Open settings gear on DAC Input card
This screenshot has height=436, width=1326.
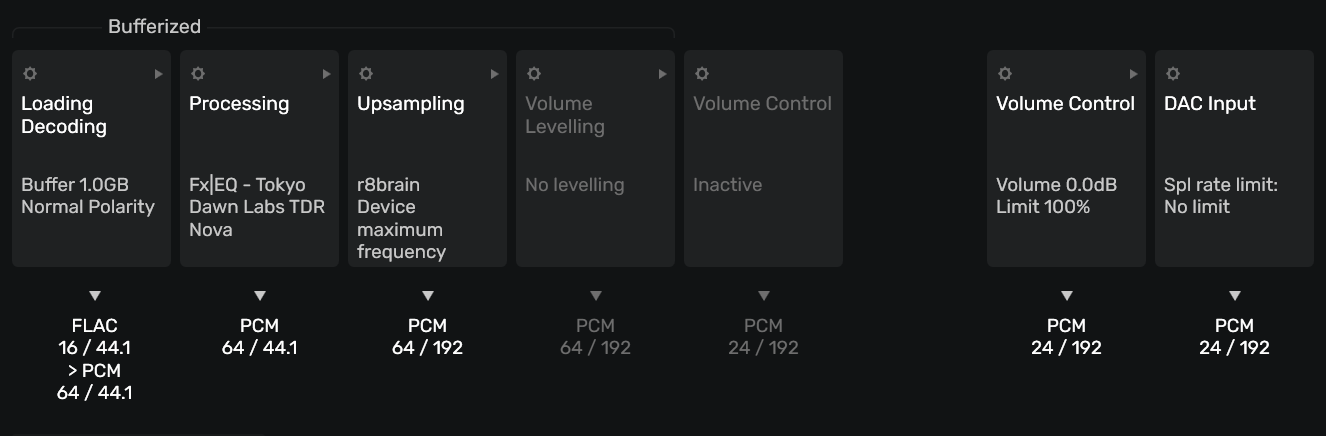click(1173, 74)
